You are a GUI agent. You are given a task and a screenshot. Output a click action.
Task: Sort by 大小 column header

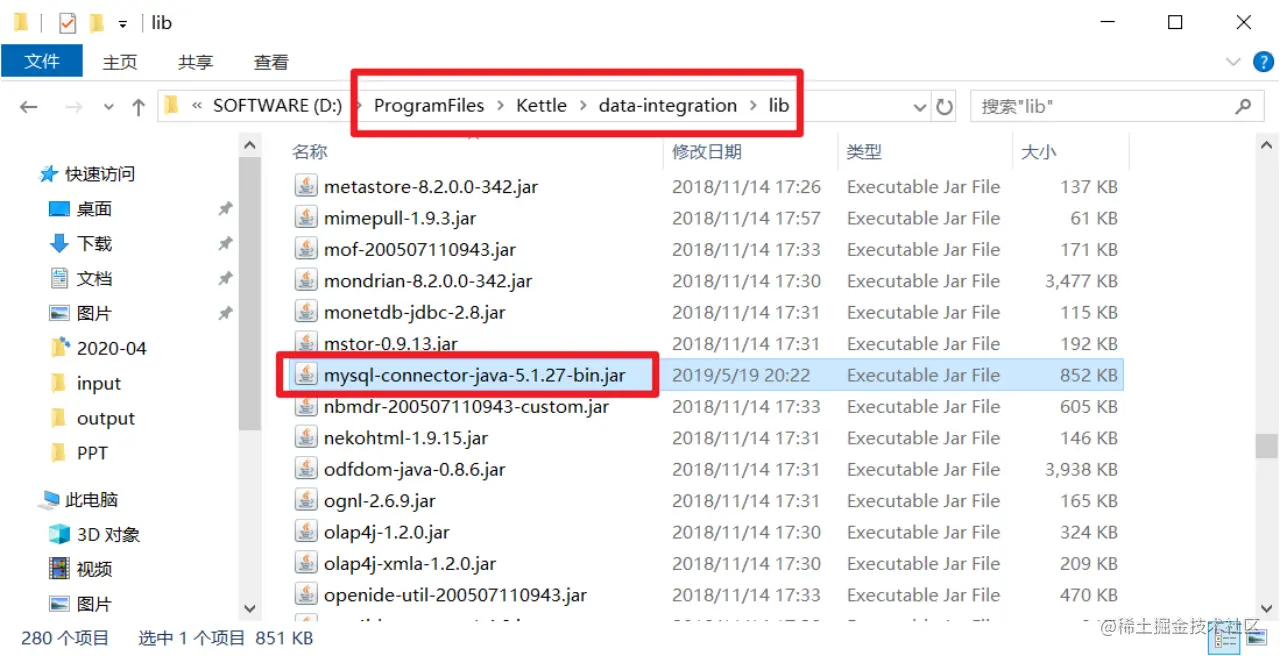tap(1038, 152)
